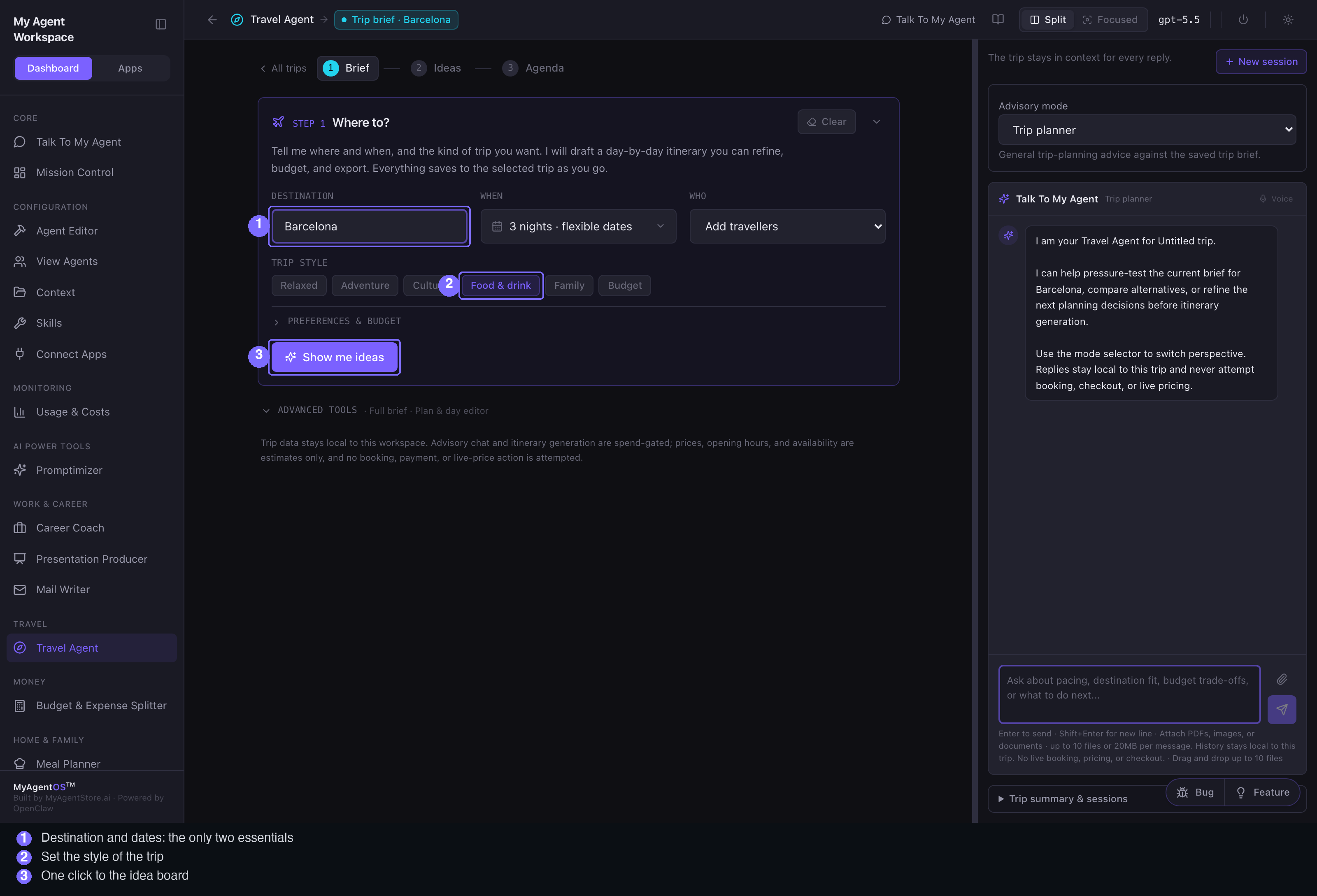1317x896 pixels.
Task: Click the power icon in top bar
Action: coord(1243,20)
